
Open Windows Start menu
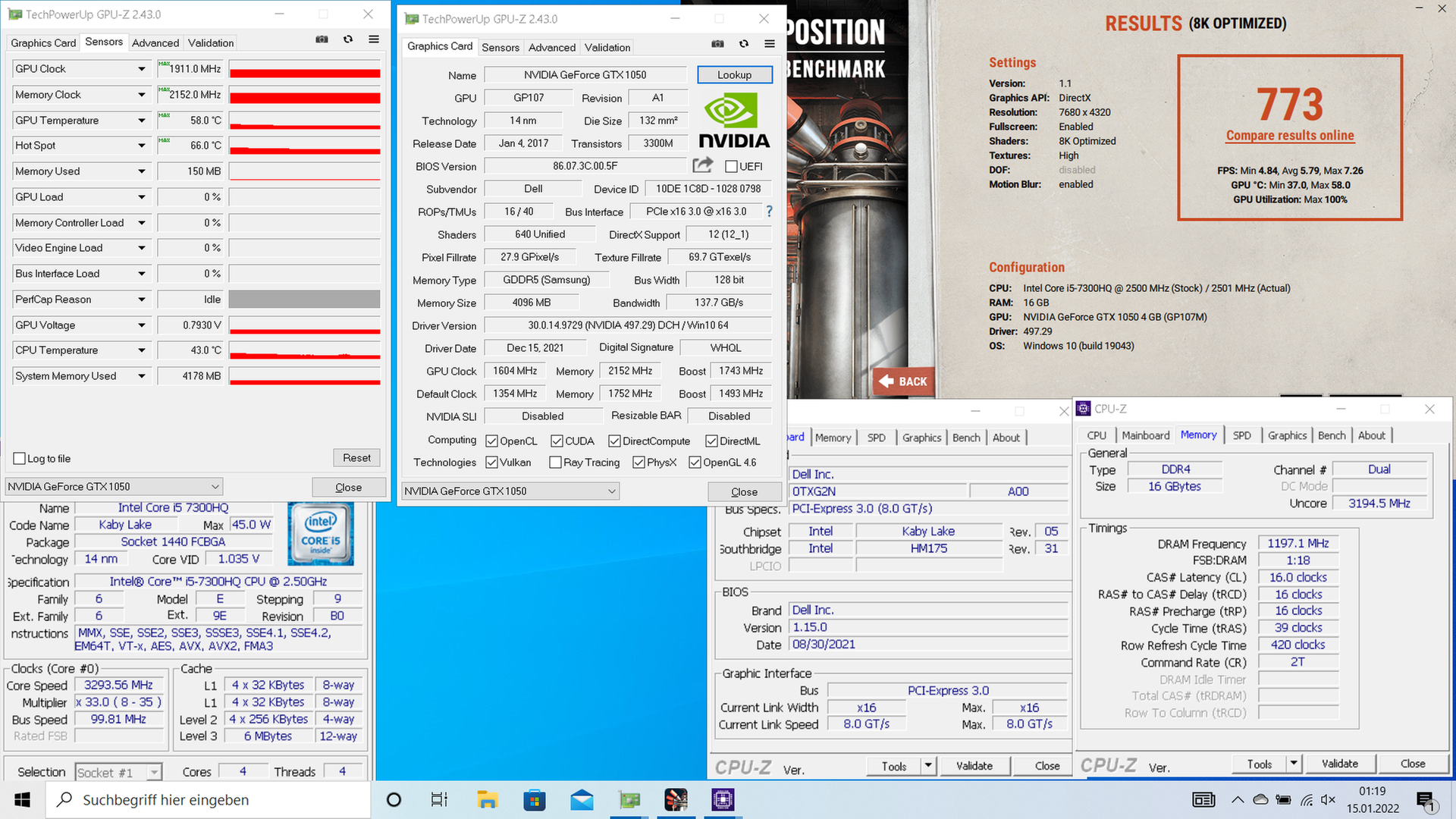point(22,800)
